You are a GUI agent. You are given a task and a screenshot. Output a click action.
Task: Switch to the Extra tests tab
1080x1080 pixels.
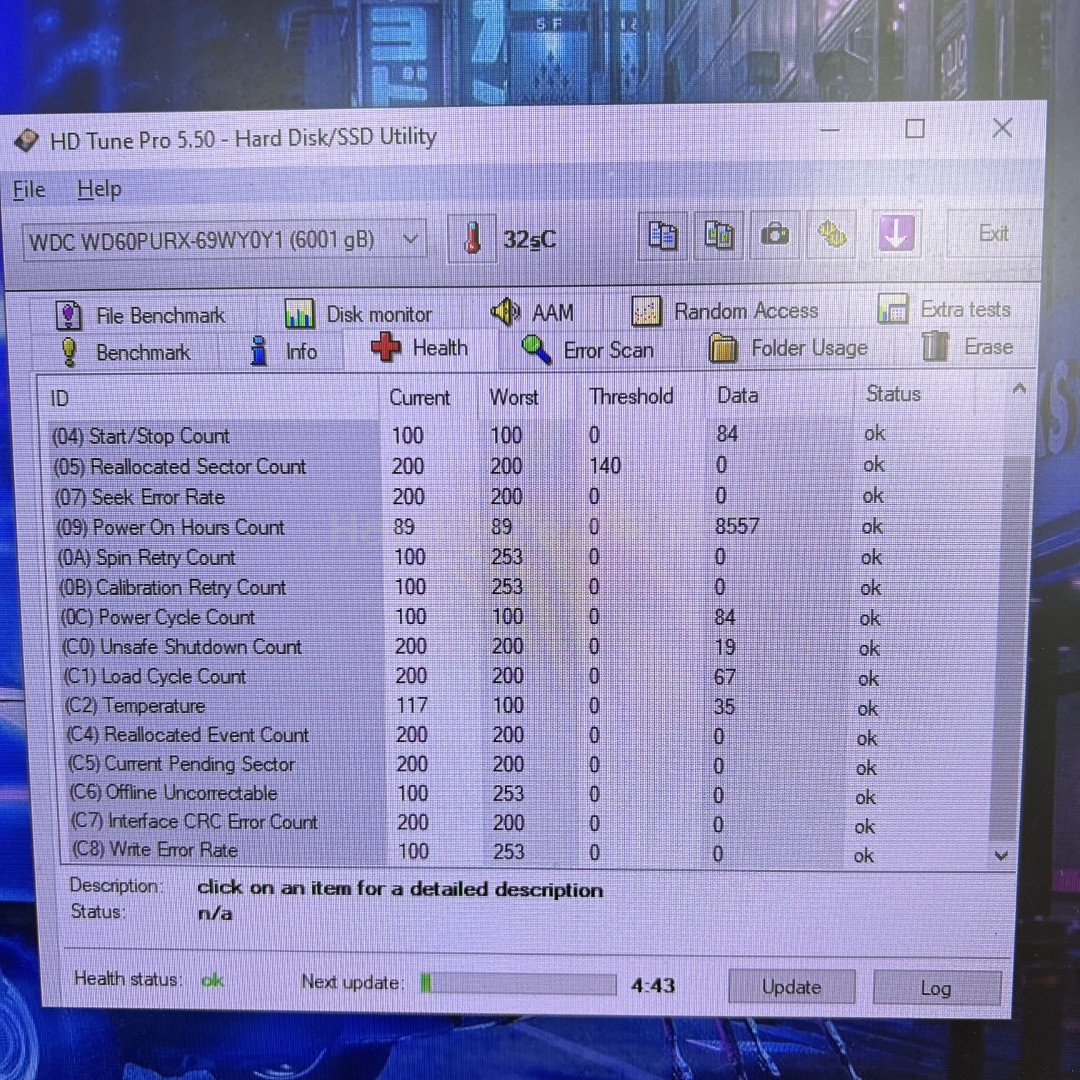[945, 309]
